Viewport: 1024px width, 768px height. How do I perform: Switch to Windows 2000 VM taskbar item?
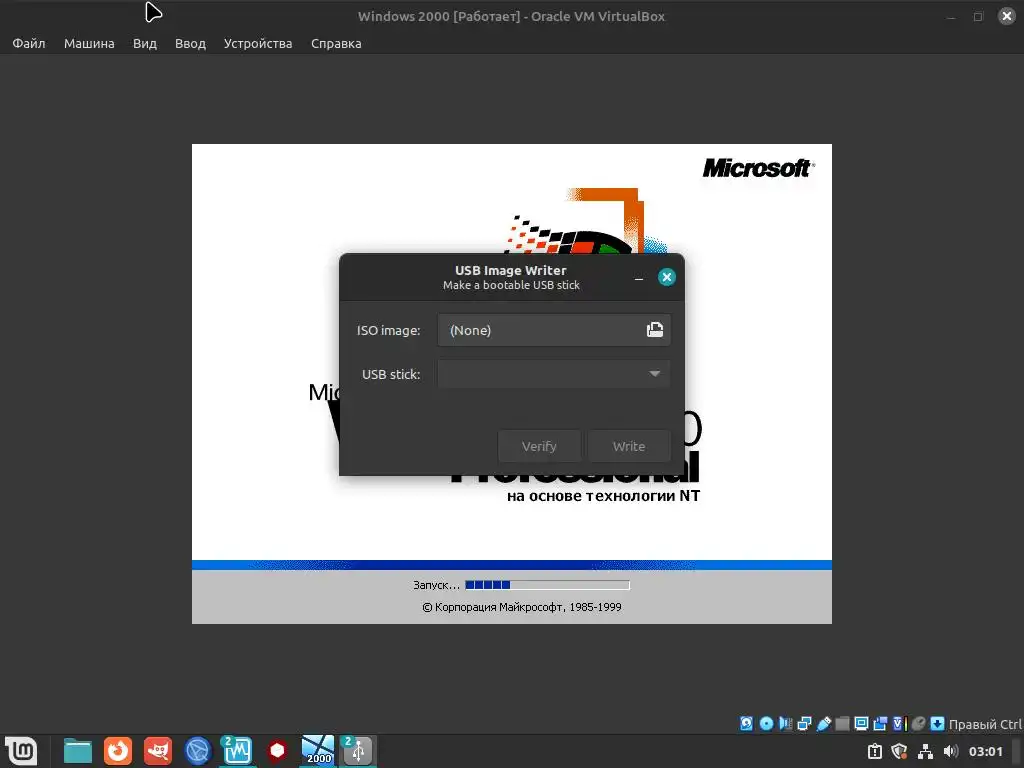point(318,750)
